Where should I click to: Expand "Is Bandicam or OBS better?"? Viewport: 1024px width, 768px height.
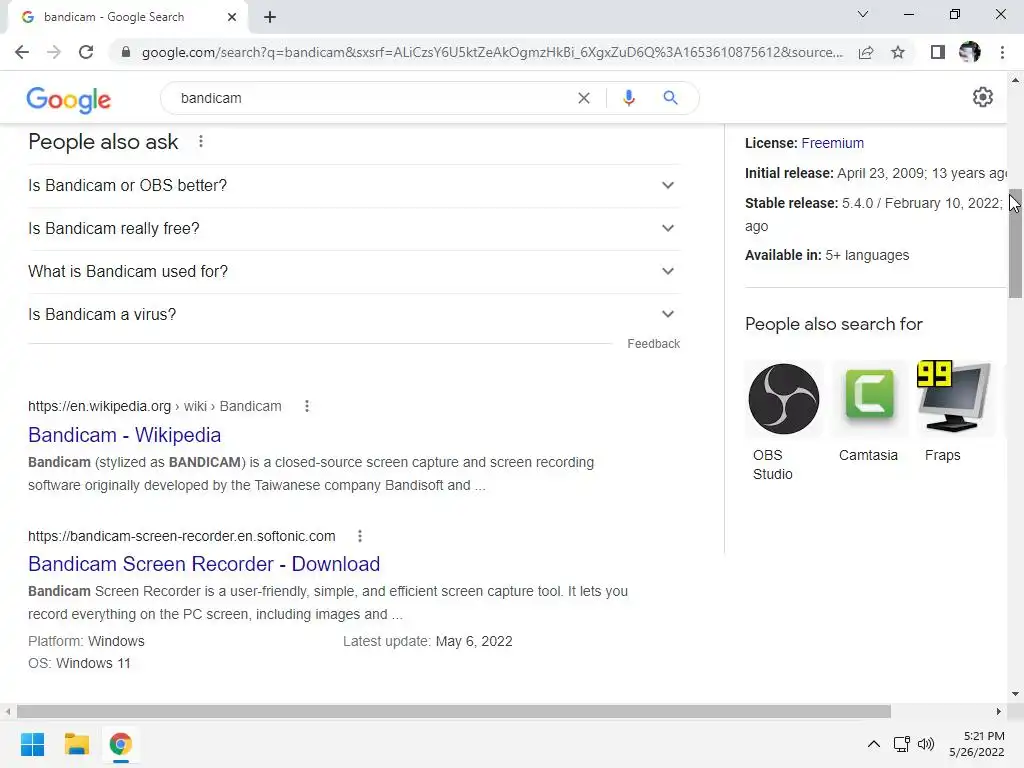tap(354, 185)
